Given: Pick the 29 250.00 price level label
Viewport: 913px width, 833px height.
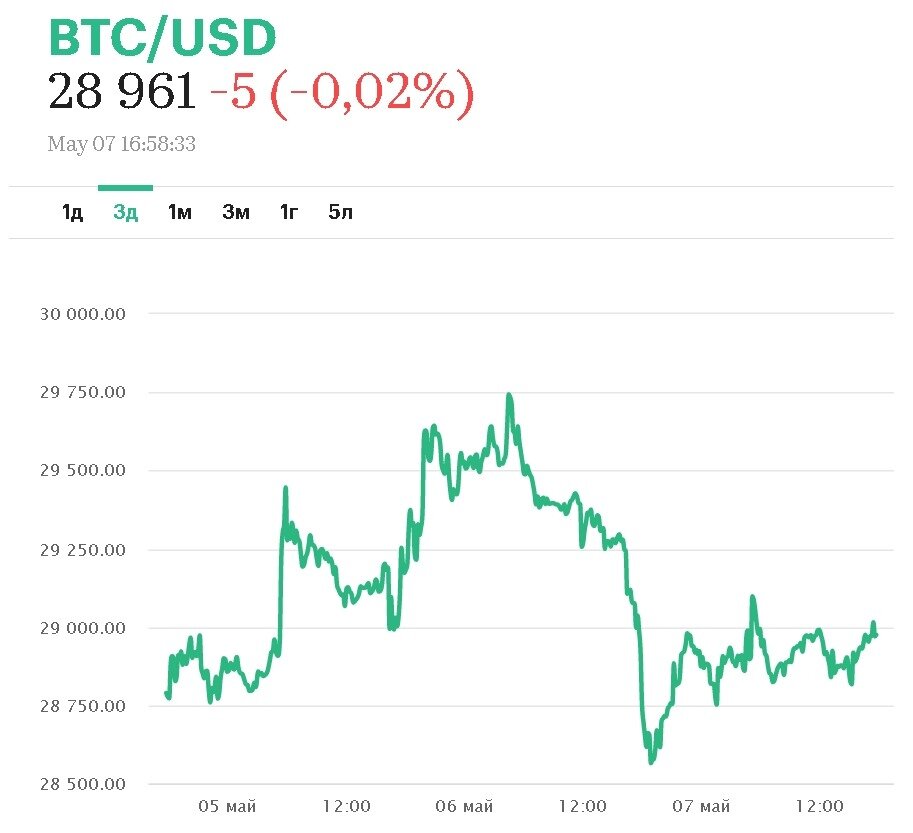Looking at the screenshot, I should (83, 549).
